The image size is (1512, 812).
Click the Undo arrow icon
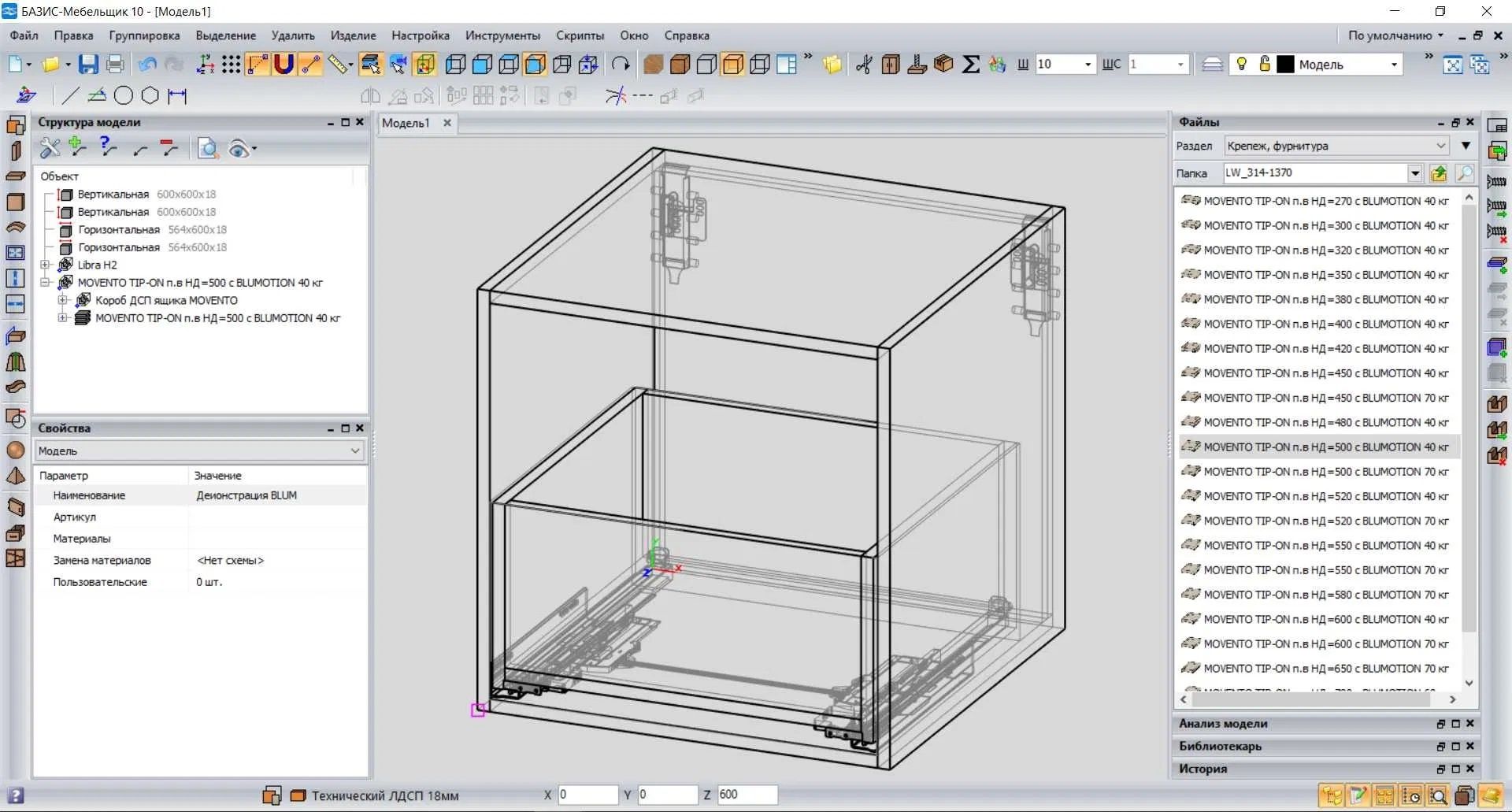pos(146,65)
